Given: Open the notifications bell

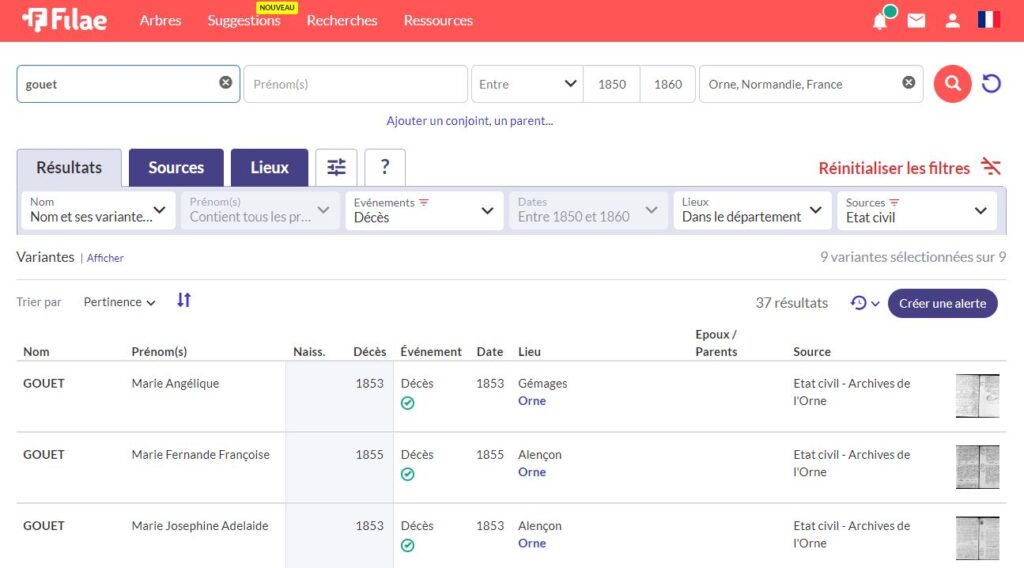Looking at the screenshot, I should pos(880,21).
